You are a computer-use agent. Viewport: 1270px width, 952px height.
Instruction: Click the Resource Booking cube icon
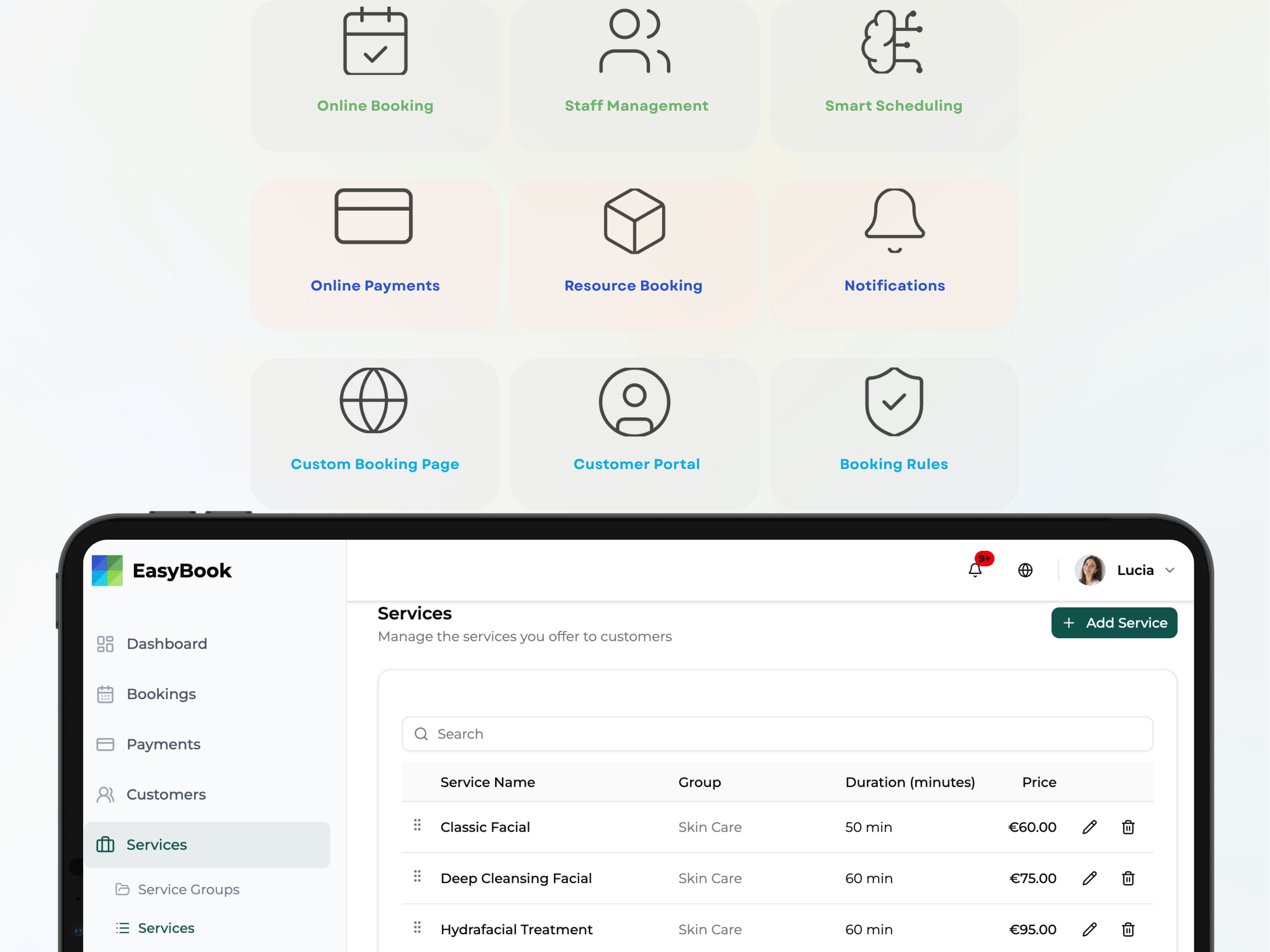pyautogui.click(x=635, y=221)
